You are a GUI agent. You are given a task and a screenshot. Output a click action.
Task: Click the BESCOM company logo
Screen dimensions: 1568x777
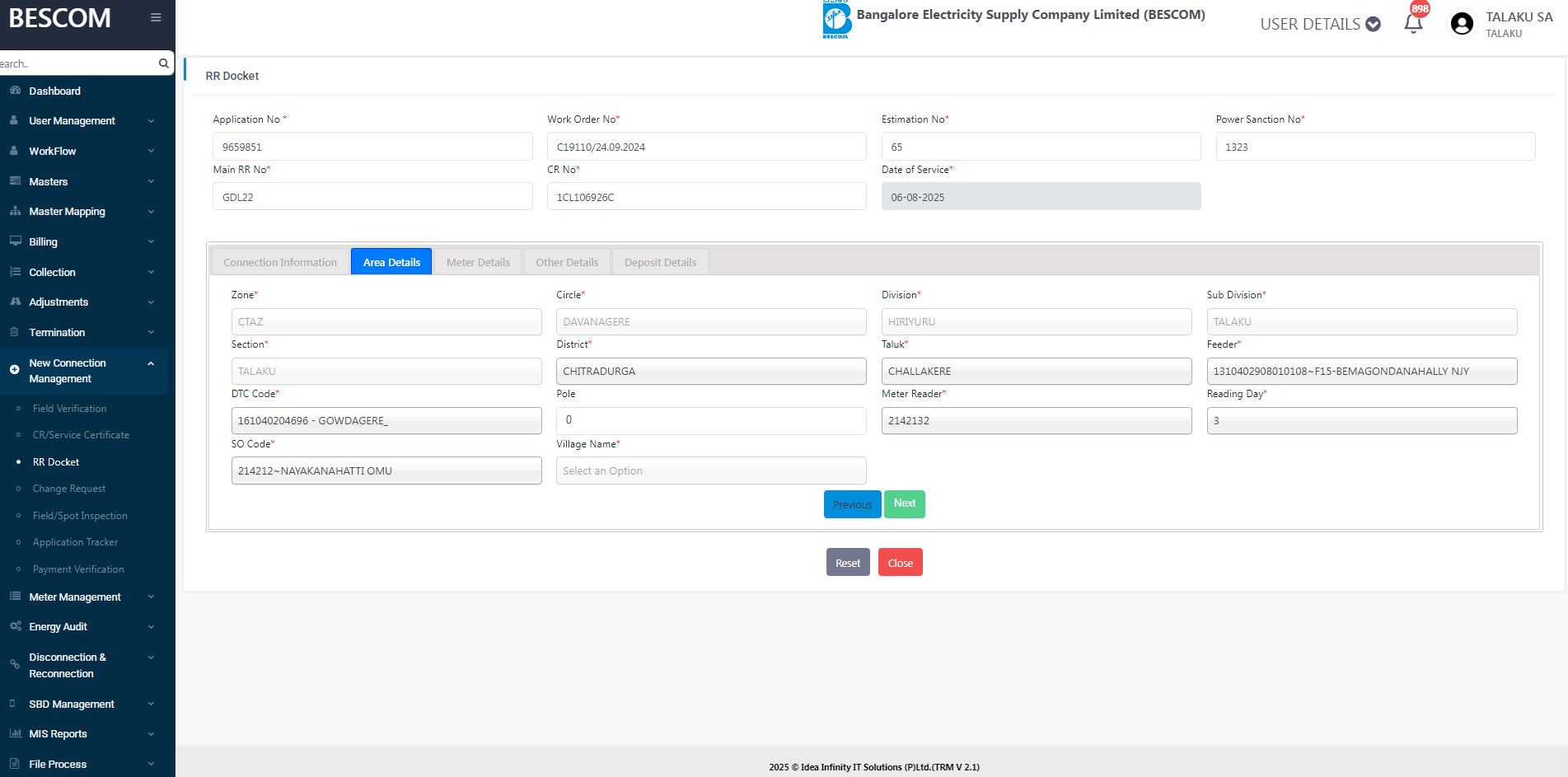pyautogui.click(x=836, y=20)
